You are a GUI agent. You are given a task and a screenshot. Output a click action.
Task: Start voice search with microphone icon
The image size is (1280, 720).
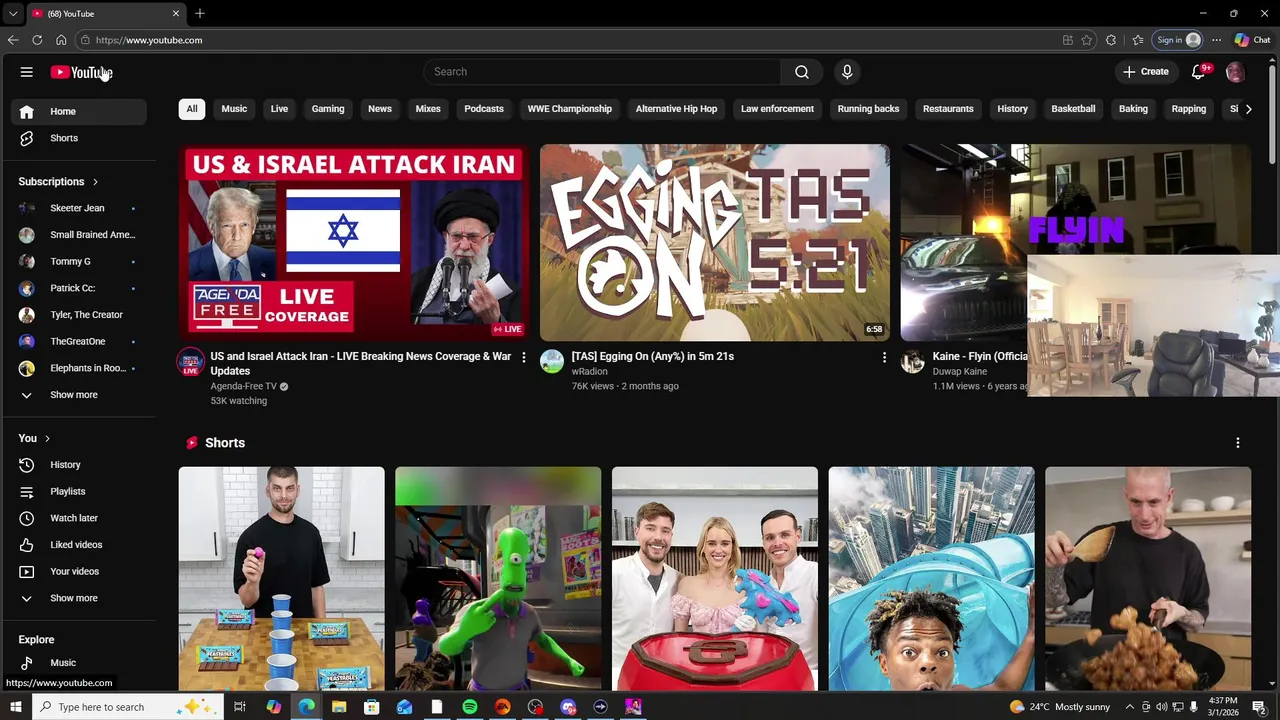tap(847, 72)
